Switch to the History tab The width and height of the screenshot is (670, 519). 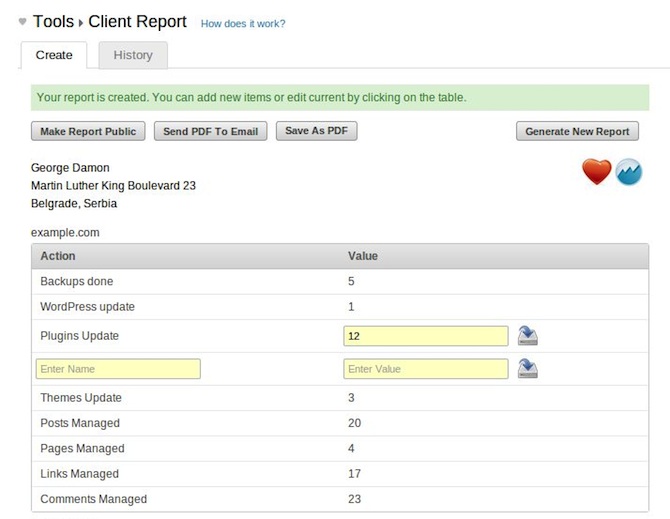[133, 55]
